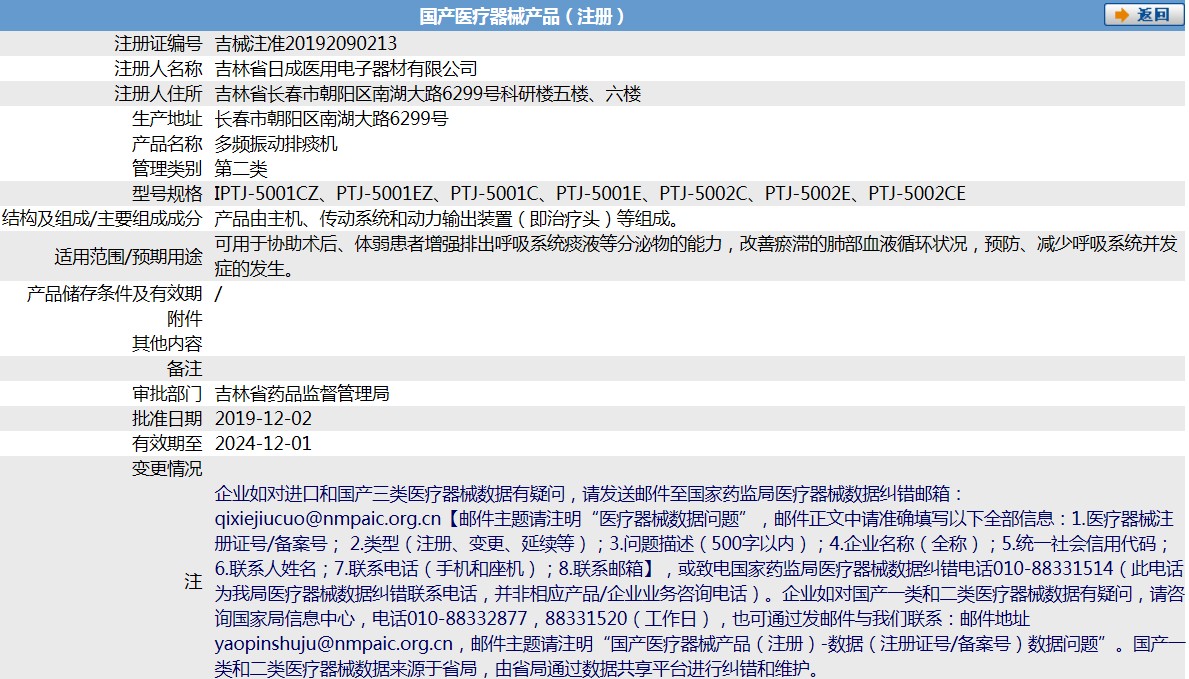Viewport: 1189px width, 679px height.
Task: Select management category 第二类
Action: [241, 169]
